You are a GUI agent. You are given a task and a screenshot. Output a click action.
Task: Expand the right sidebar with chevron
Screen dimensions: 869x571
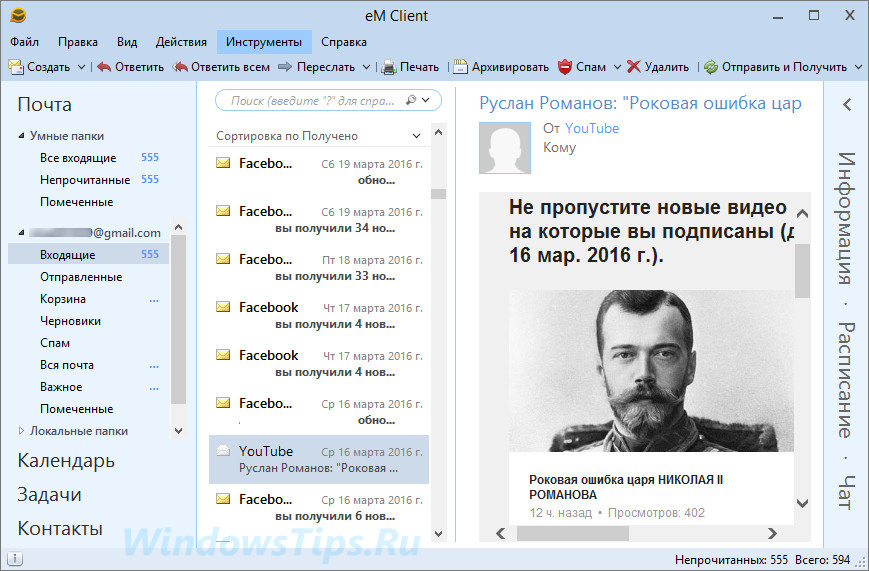click(847, 104)
